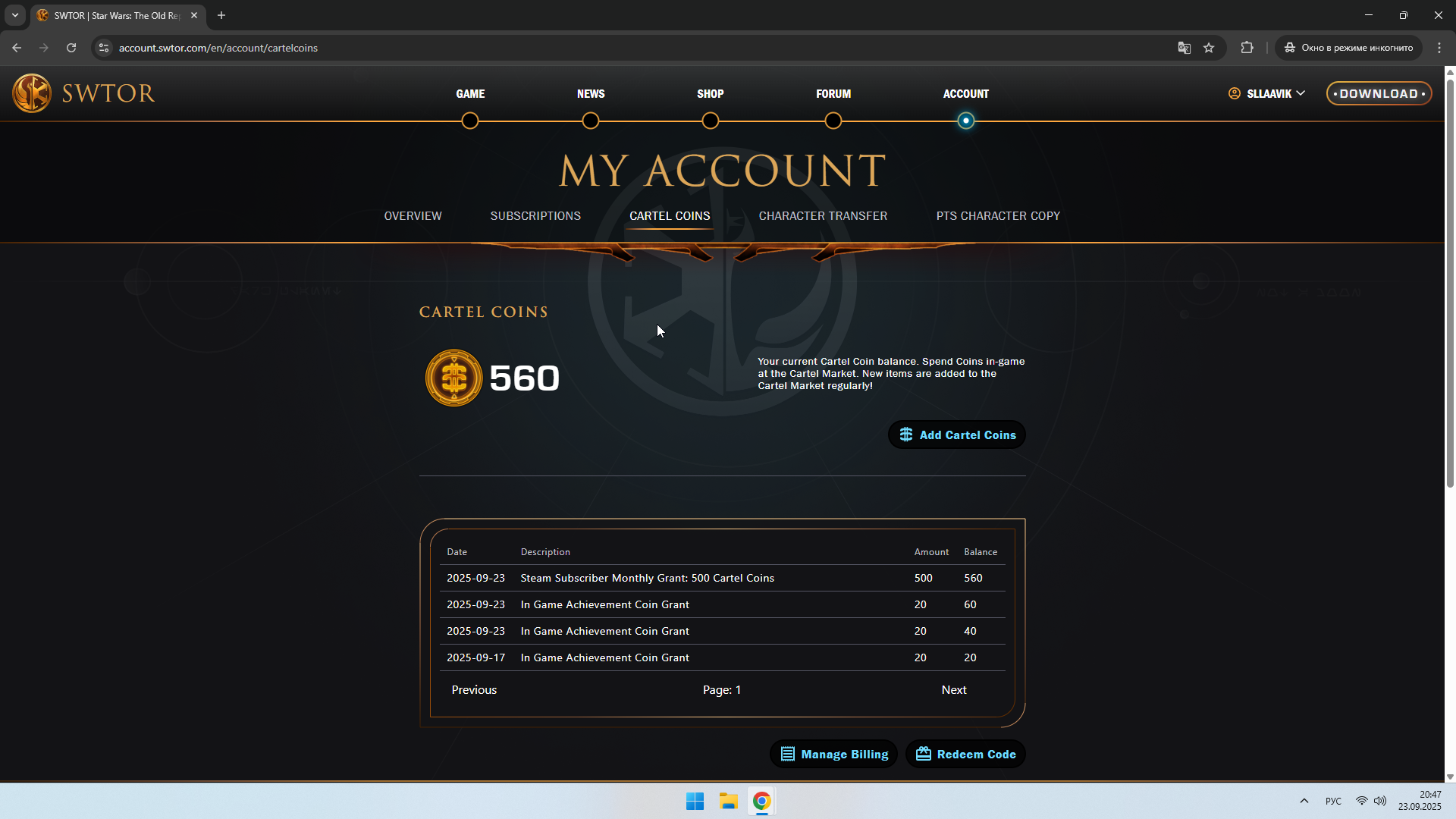Open the FORUM navigation menu
The width and height of the screenshot is (1456, 819).
click(x=833, y=94)
